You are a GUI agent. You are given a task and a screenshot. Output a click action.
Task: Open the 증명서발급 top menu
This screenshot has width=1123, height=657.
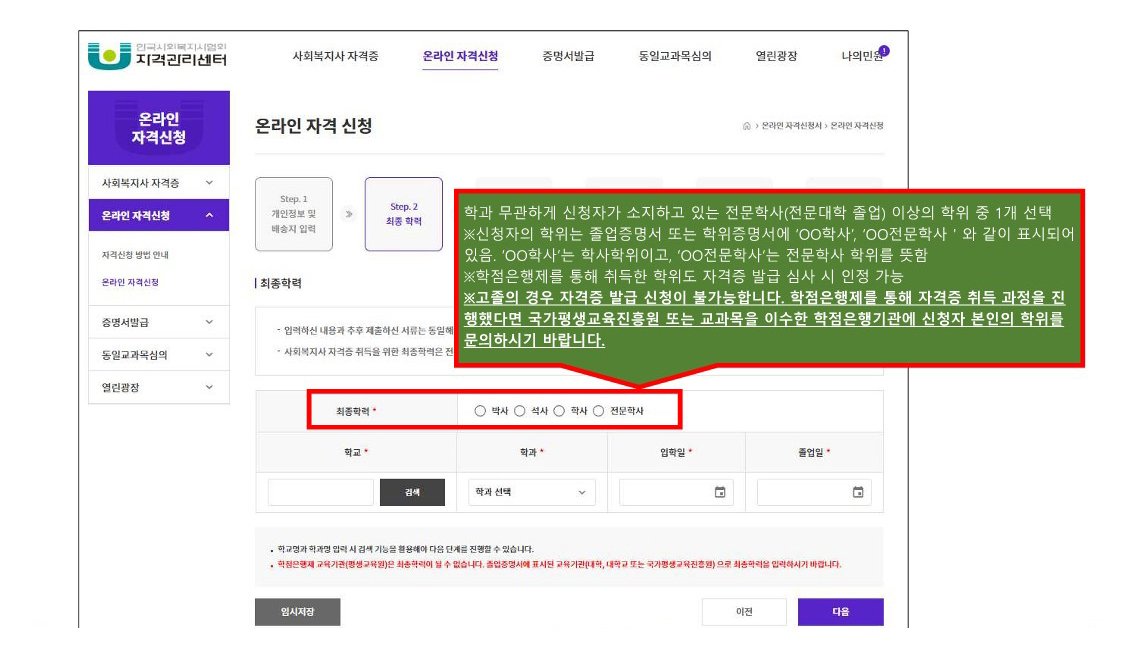coord(568,56)
